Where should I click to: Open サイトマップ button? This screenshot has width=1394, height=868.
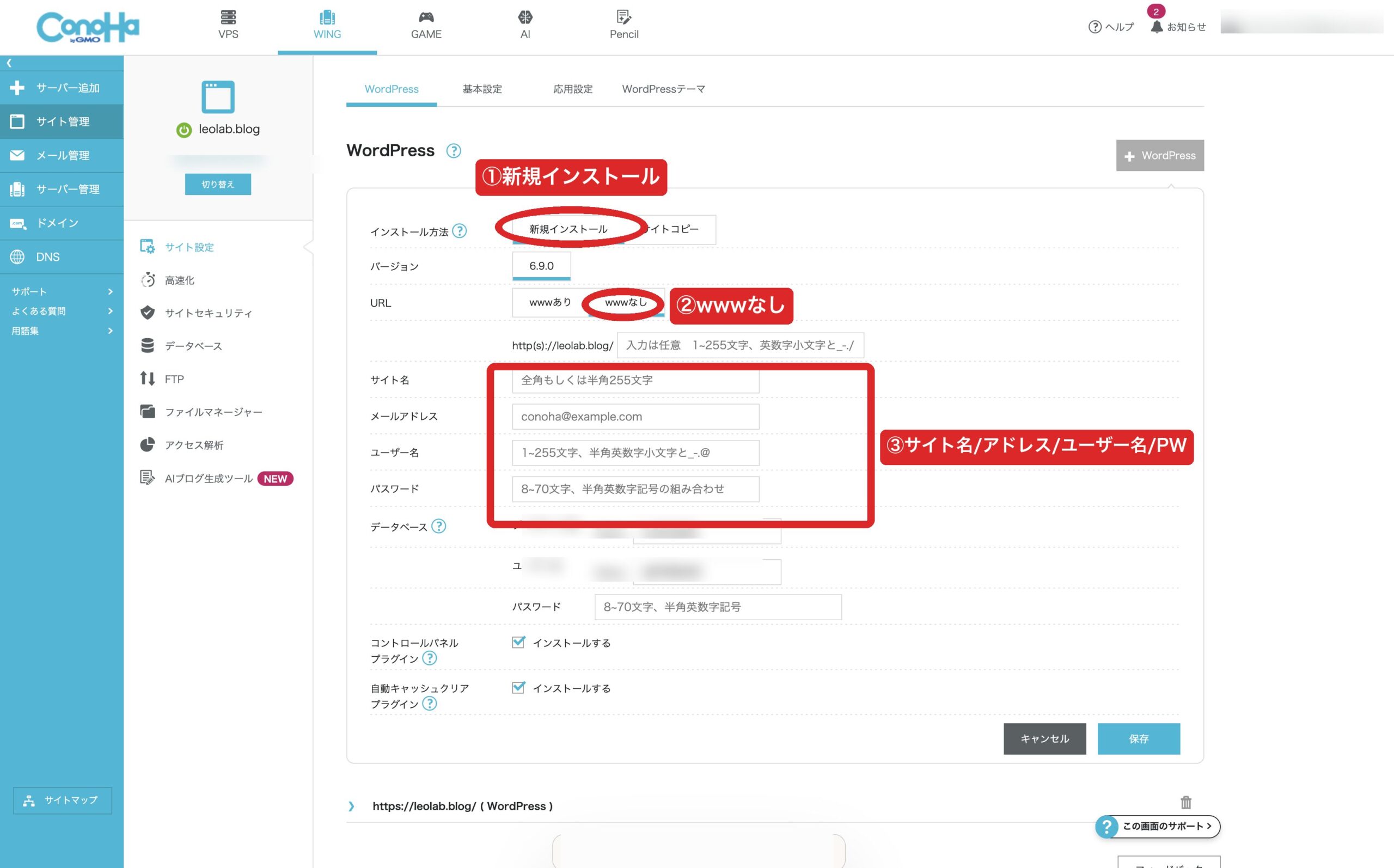[x=62, y=800]
